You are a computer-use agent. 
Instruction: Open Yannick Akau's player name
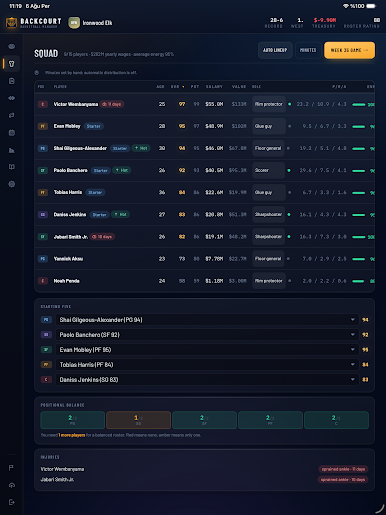coord(68,259)
